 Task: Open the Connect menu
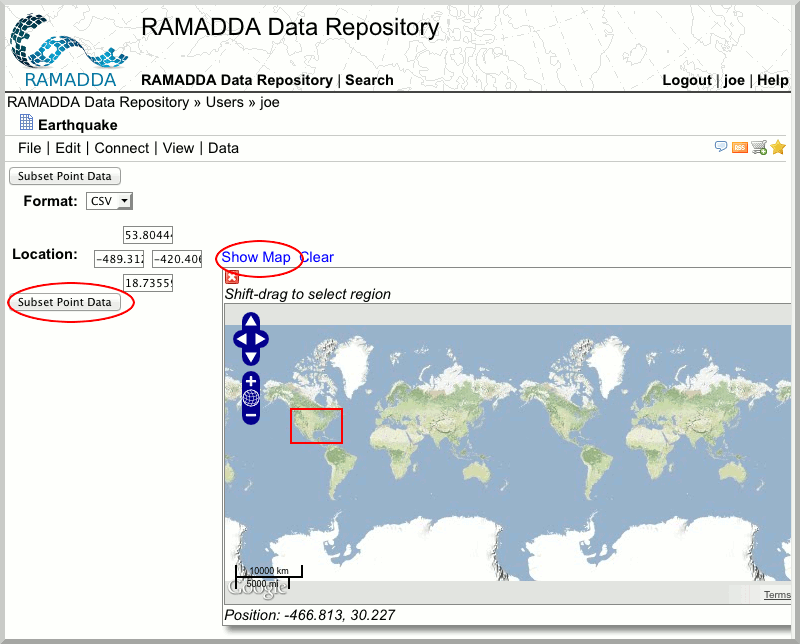[x=122, y=148]
